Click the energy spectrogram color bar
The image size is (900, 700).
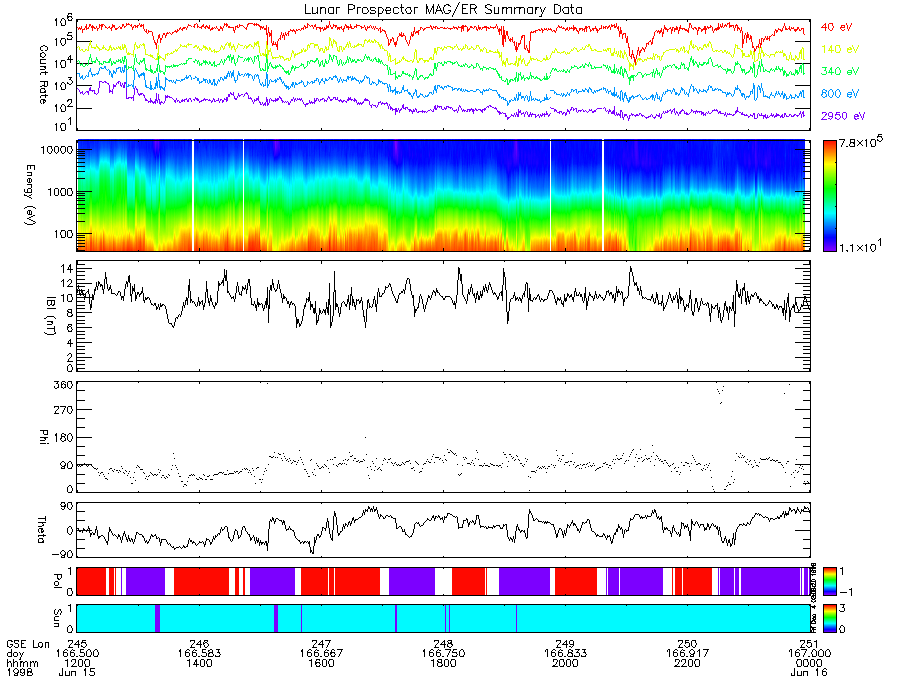tap(829, 196)
